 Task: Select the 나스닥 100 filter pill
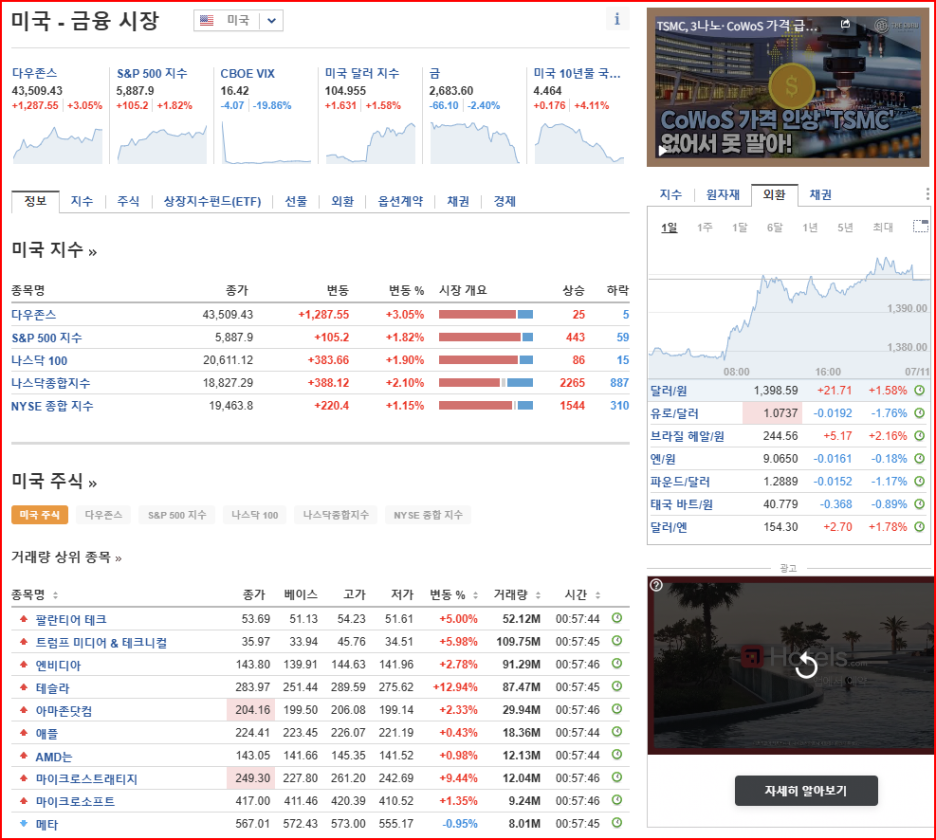[254, 515]
